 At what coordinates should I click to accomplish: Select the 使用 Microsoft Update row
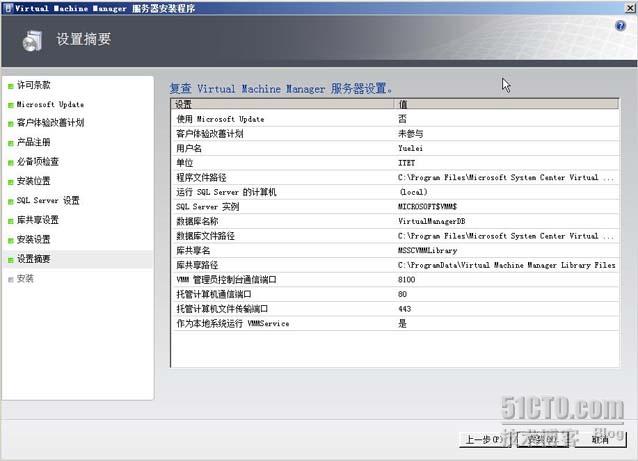coord(395,119)
